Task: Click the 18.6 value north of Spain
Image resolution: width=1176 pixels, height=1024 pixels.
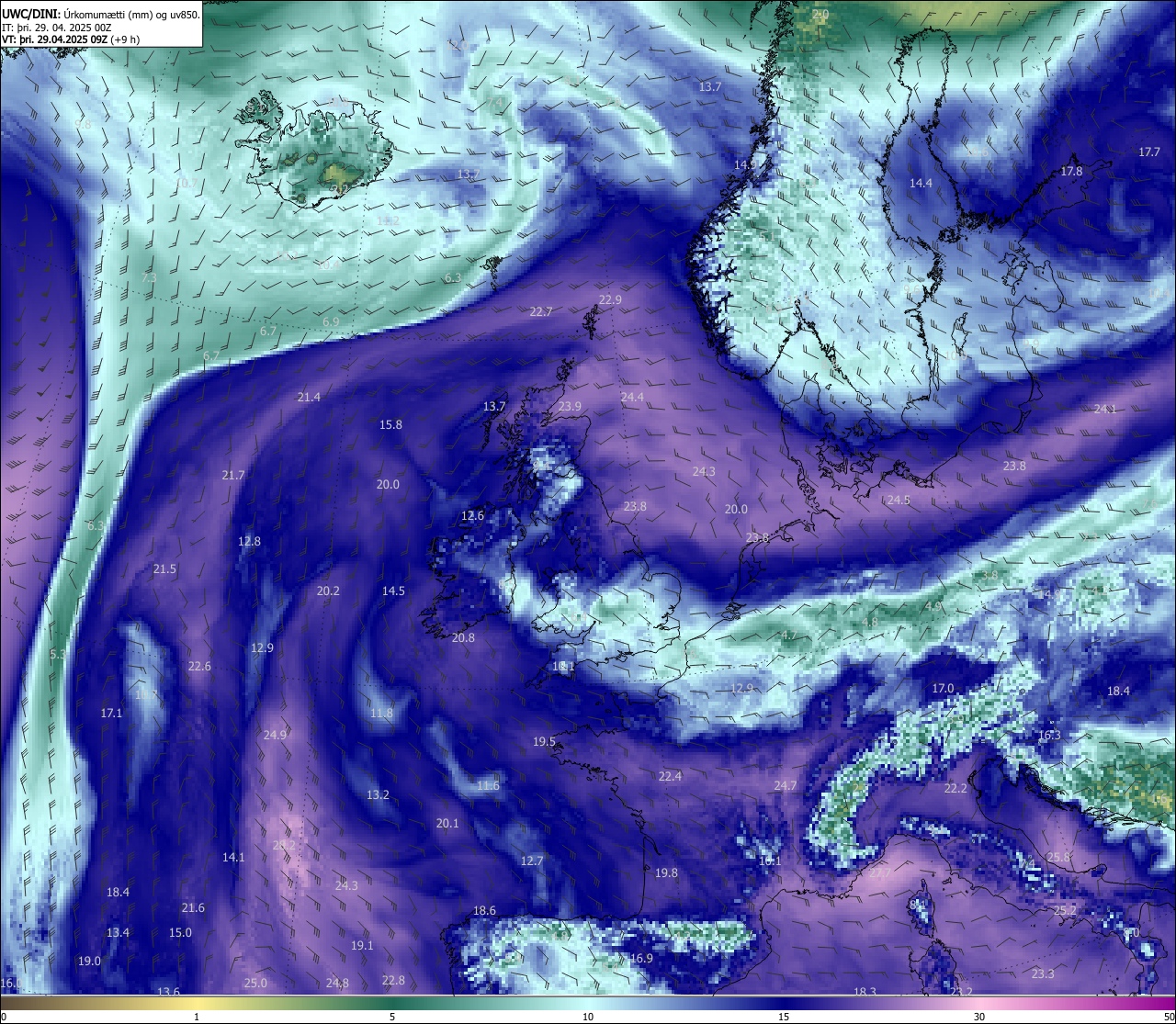Action: click(484, 911)
